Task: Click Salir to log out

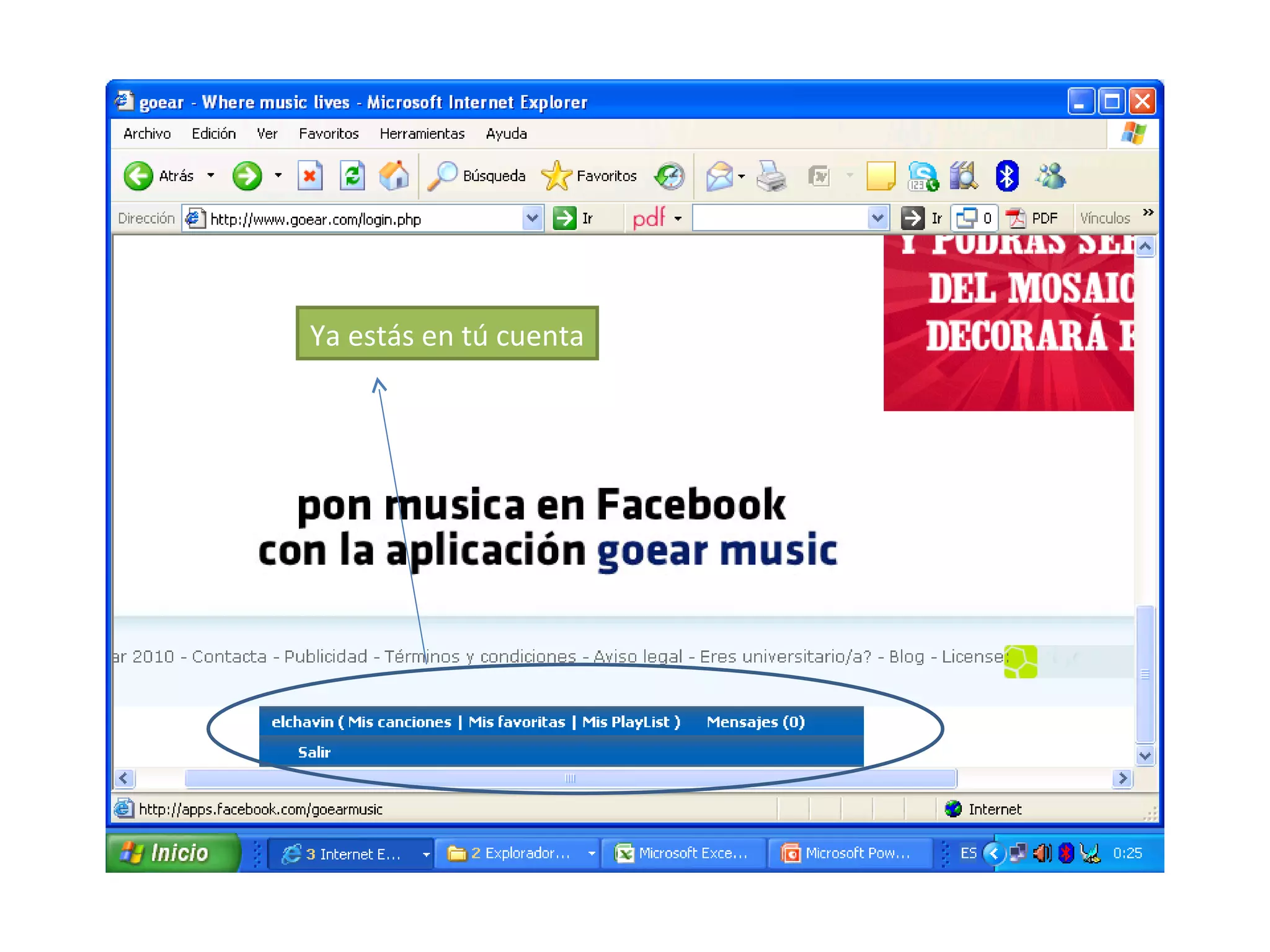Action: [x=314, y=752]
